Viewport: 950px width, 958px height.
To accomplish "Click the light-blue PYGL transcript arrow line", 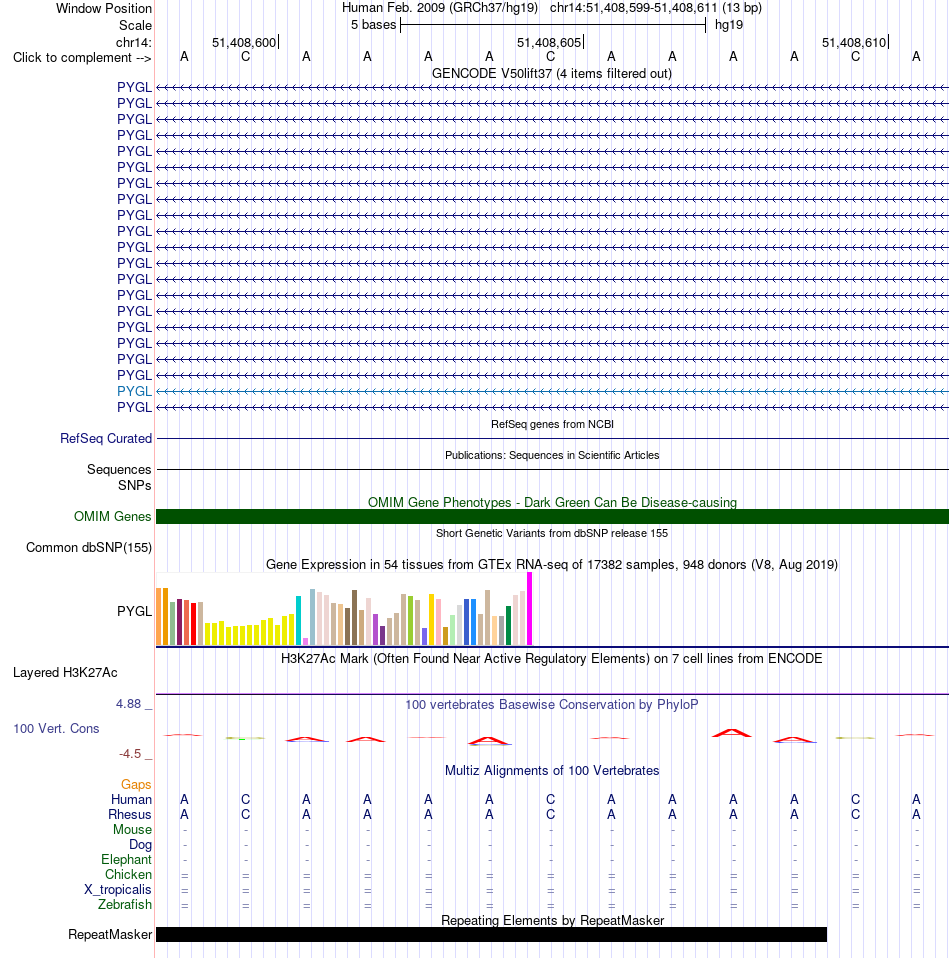I will coord(552,391).
